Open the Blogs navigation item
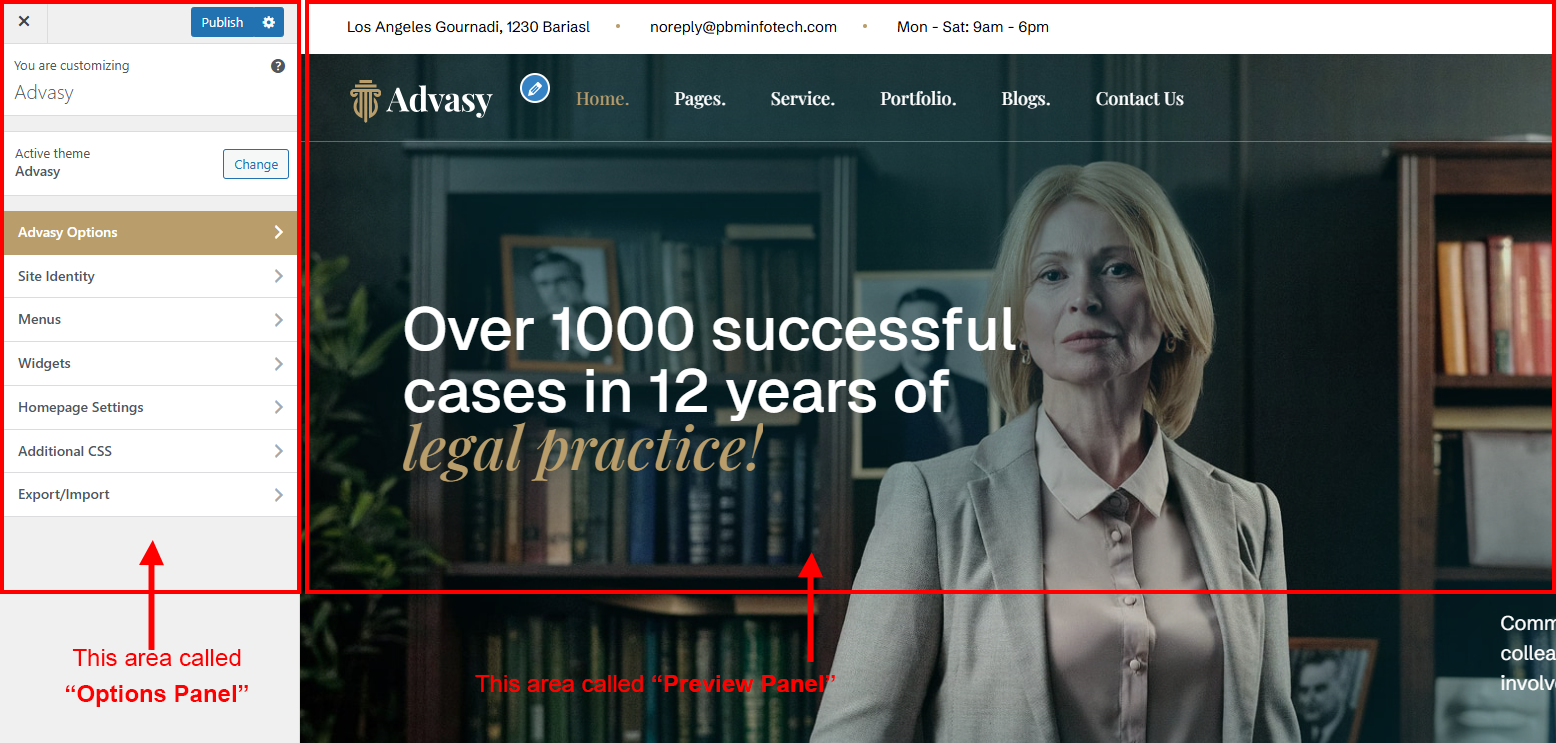The image size is (1556, 743). tap(1026, 99)
